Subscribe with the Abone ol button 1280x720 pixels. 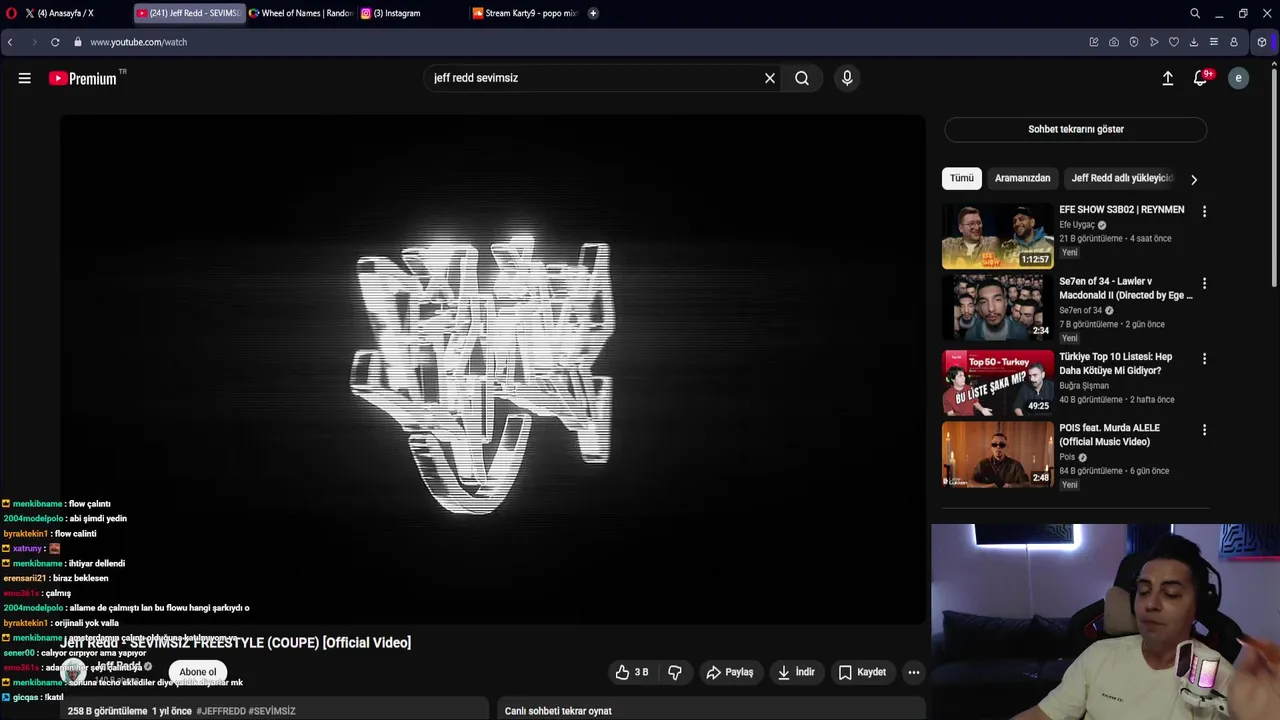click(x=197, y=672)
